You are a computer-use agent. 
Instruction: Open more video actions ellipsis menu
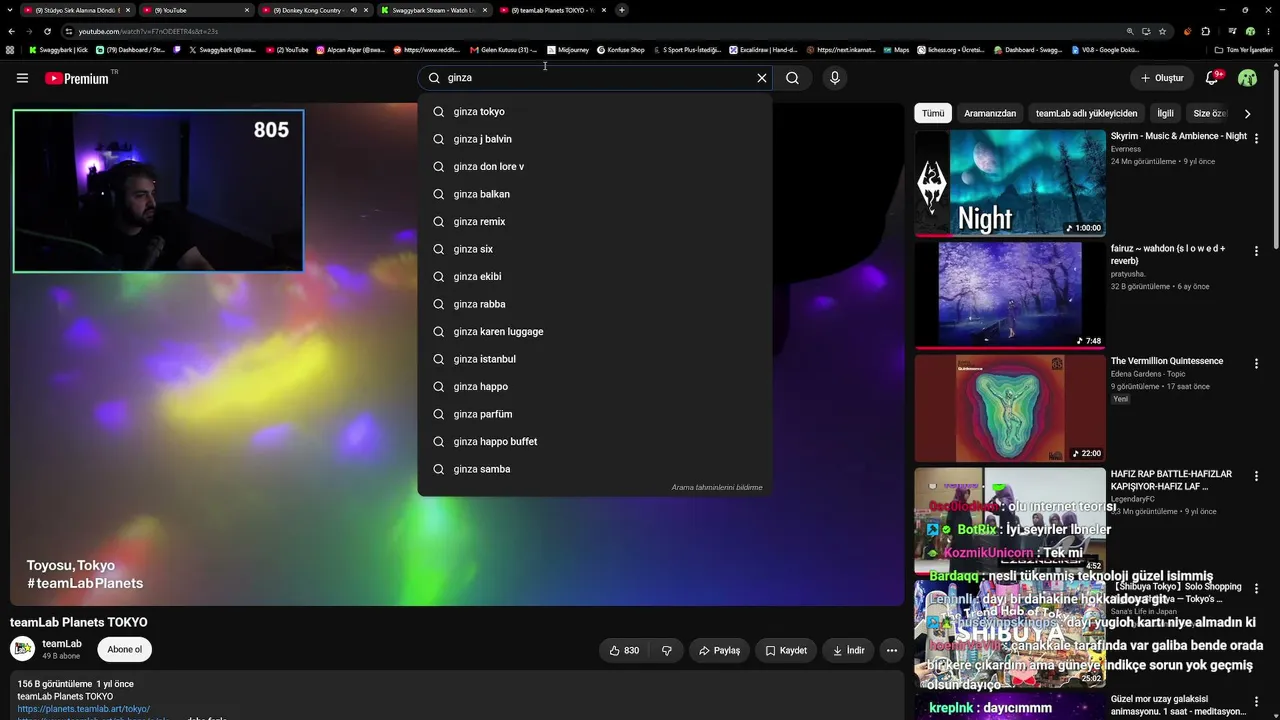pos(892,651)
